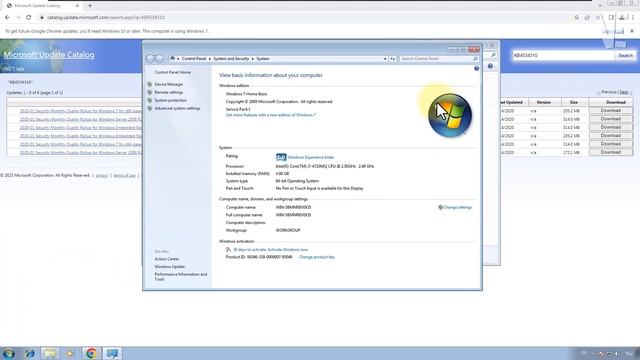
Task: Select Control Panel breadcrumb
Action: [194, 59]
